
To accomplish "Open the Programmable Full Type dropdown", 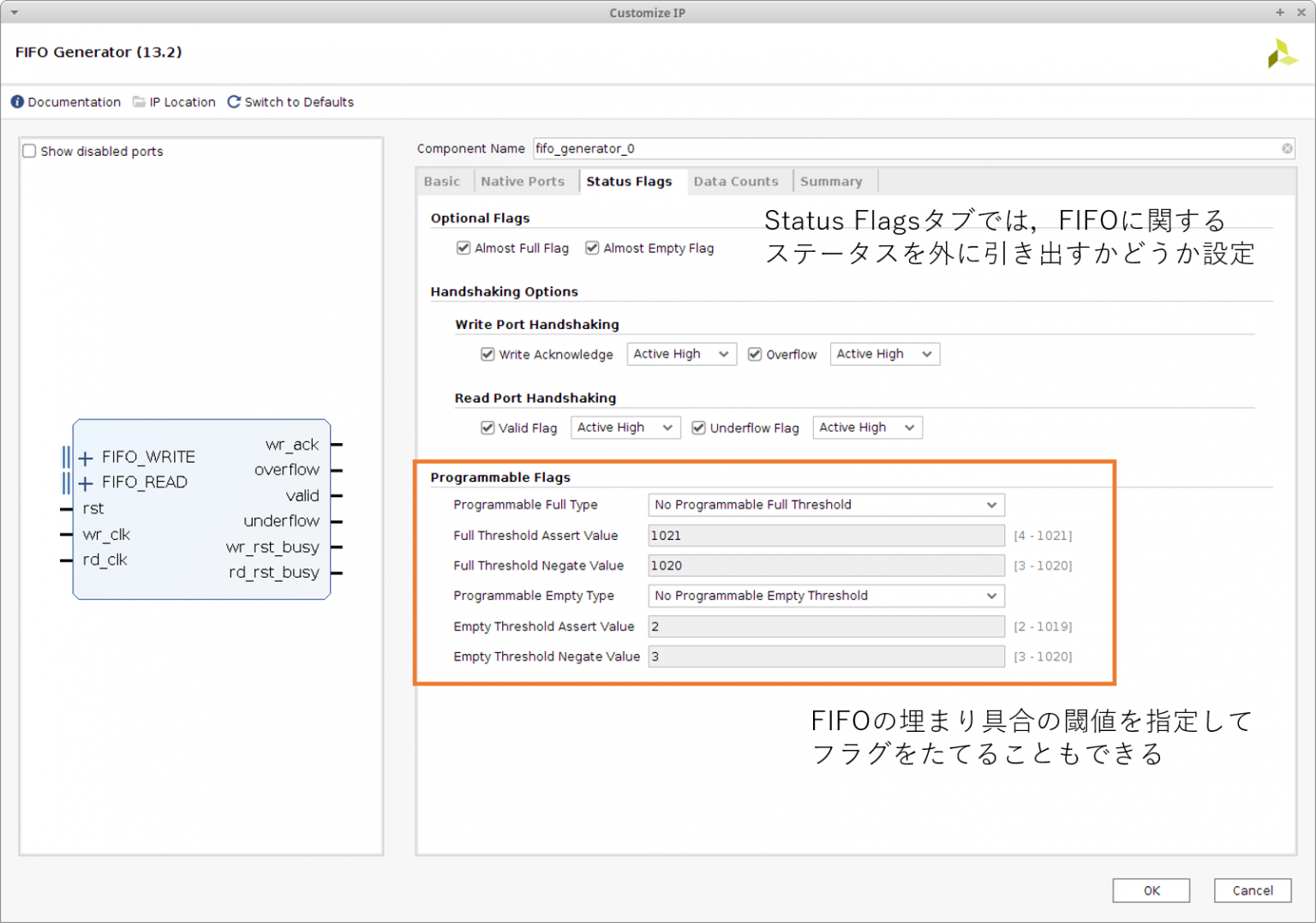I will [x=825, y=506].
